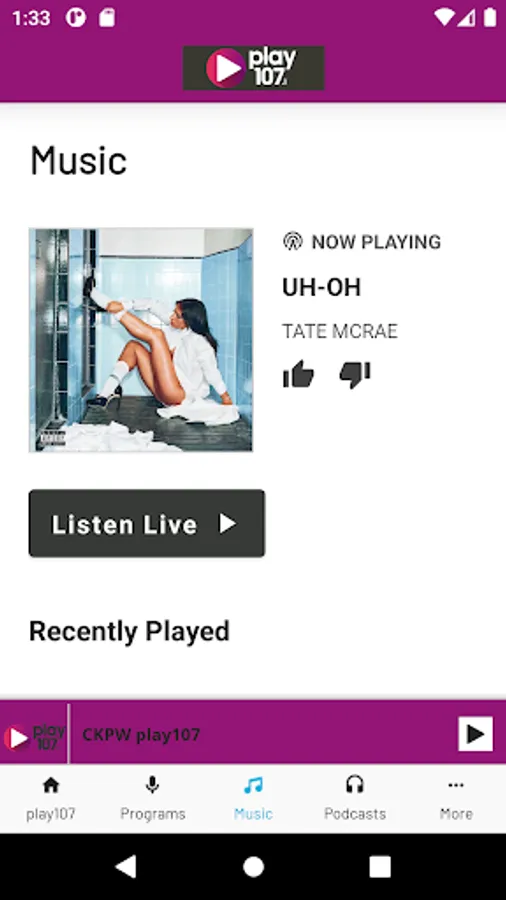
Task: Tap the home icon for play107
Action: pos(51,784)
